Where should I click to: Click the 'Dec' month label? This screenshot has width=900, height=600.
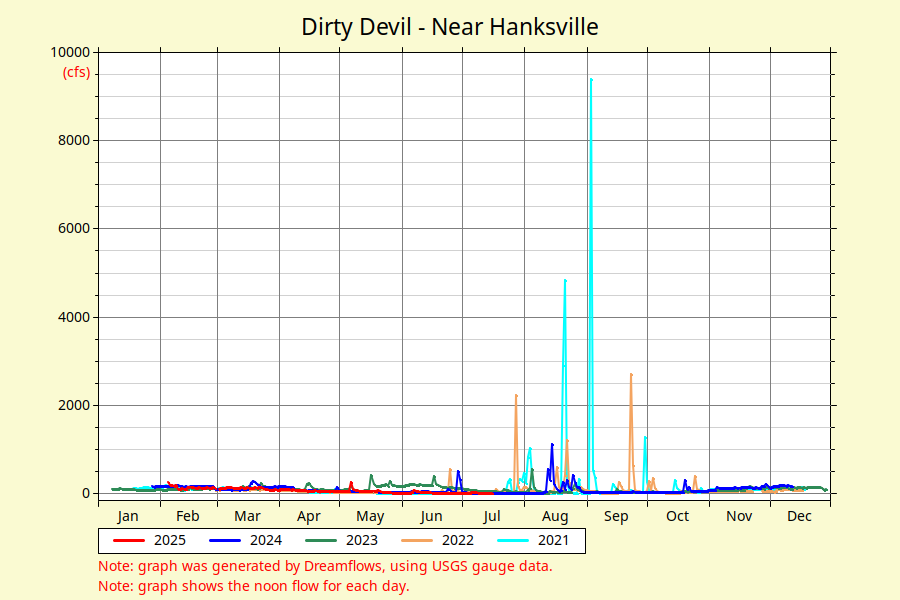pos(800,516)
